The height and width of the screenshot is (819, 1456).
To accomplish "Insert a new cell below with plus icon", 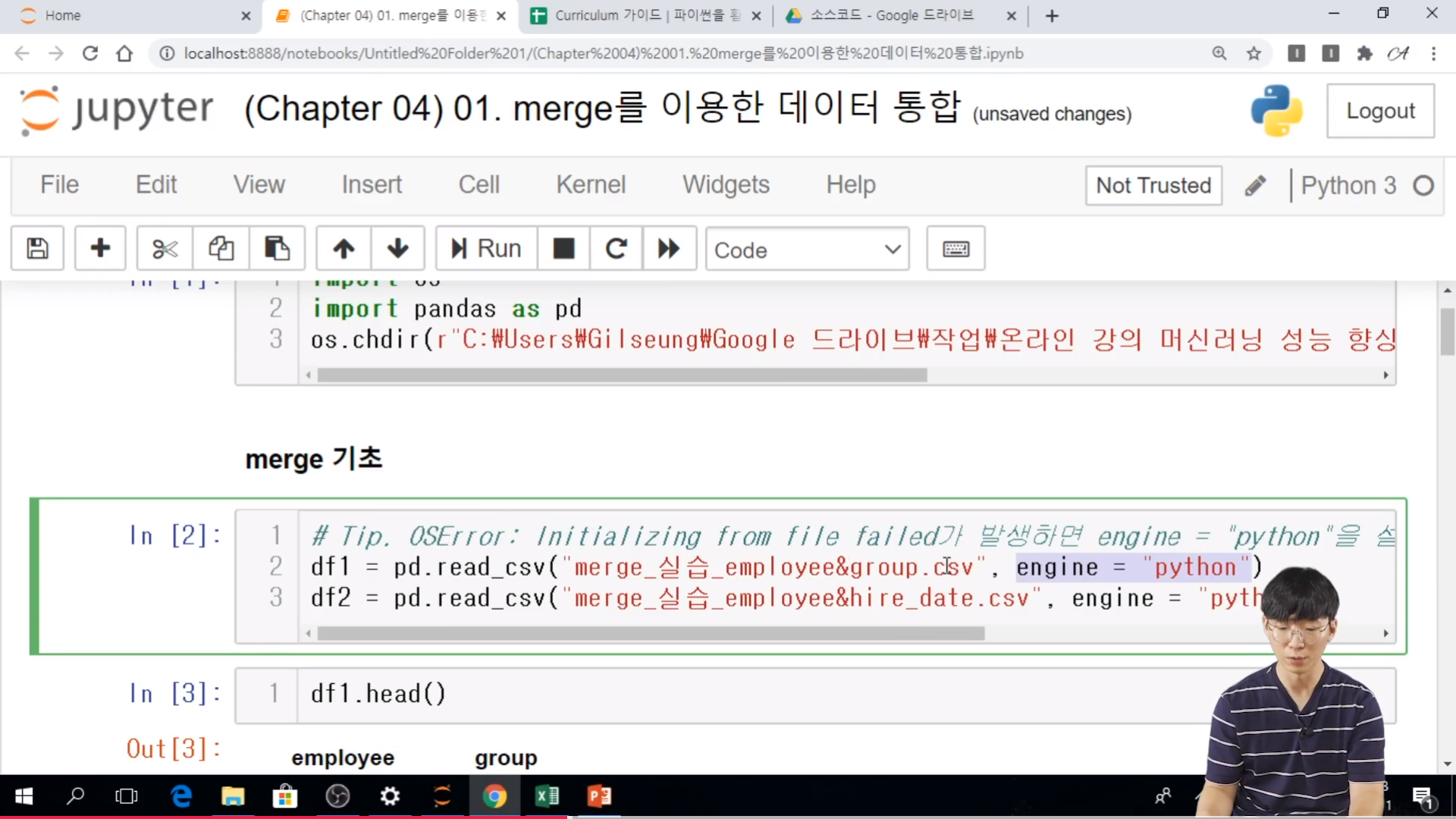I will click(x=100, y=248).
